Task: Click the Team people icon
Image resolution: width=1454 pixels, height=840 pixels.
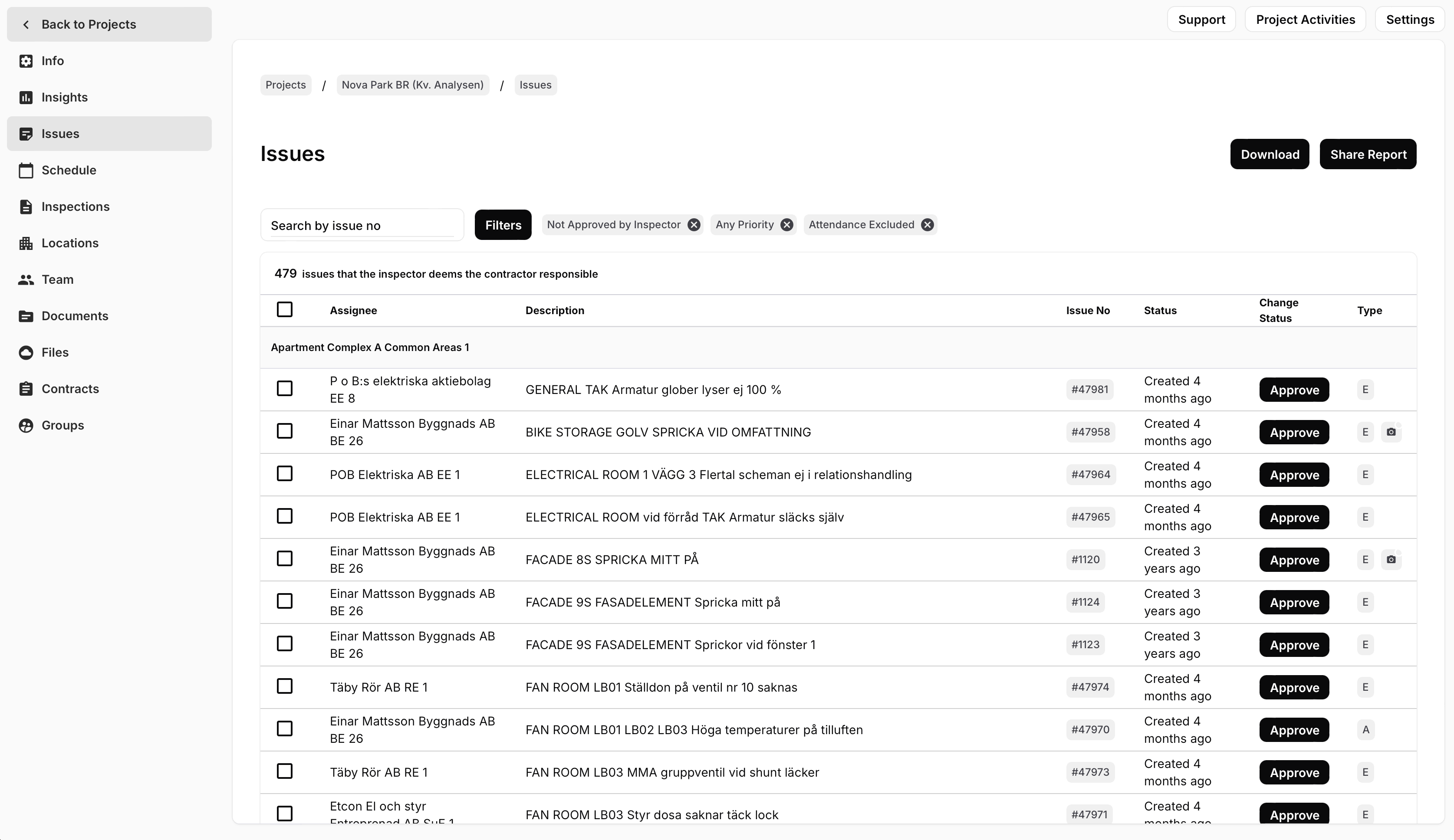Action: [26, 280]
